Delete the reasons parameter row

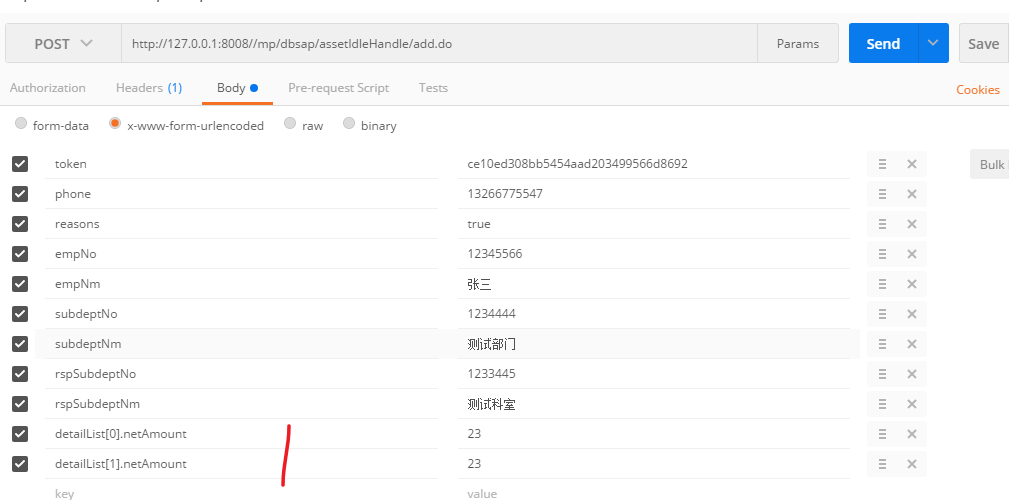point(911,224)
